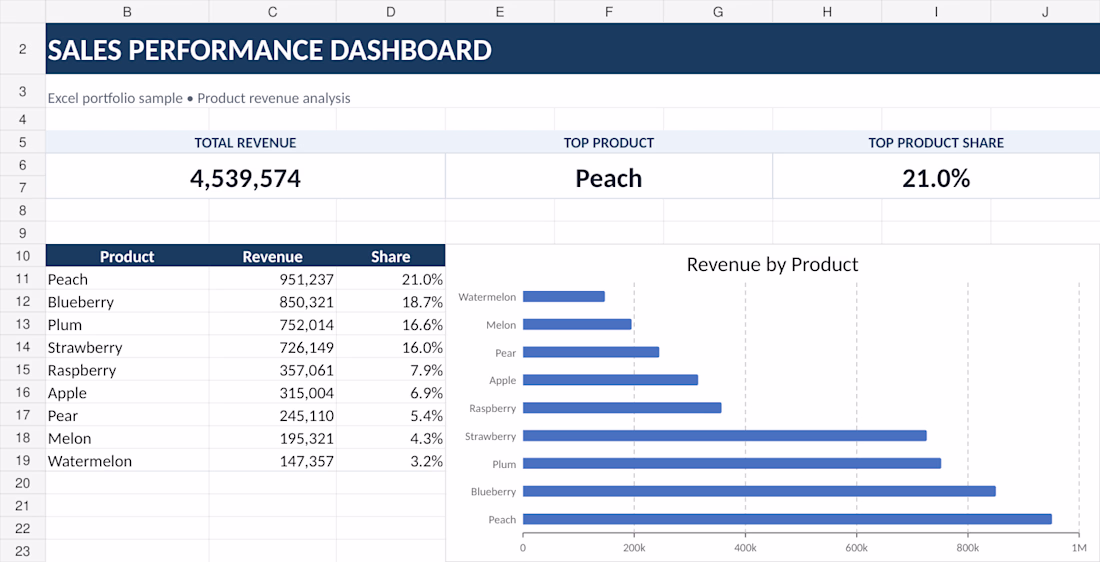Select row 23 header
This screenshot has height=562, width=1100.
click(22, 551)
